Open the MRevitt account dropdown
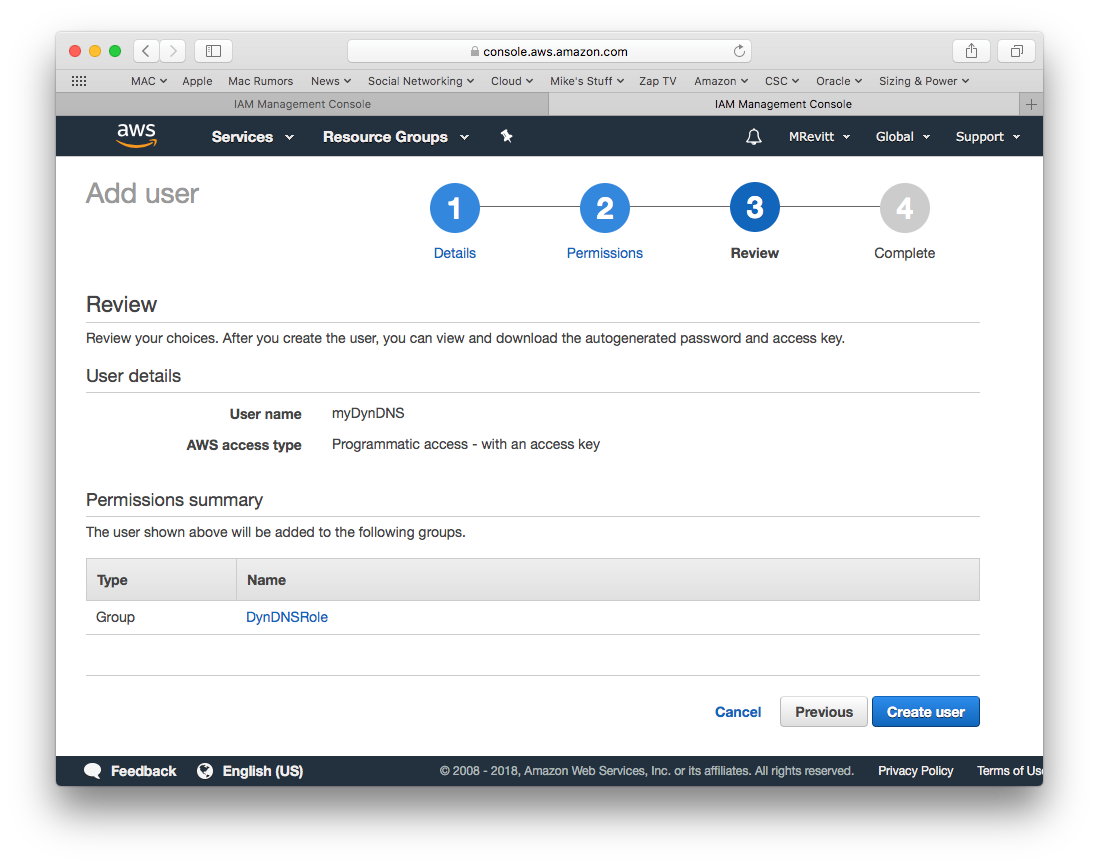The height and width of the screenshot is (866, 1099). click(x=819, y=137)
